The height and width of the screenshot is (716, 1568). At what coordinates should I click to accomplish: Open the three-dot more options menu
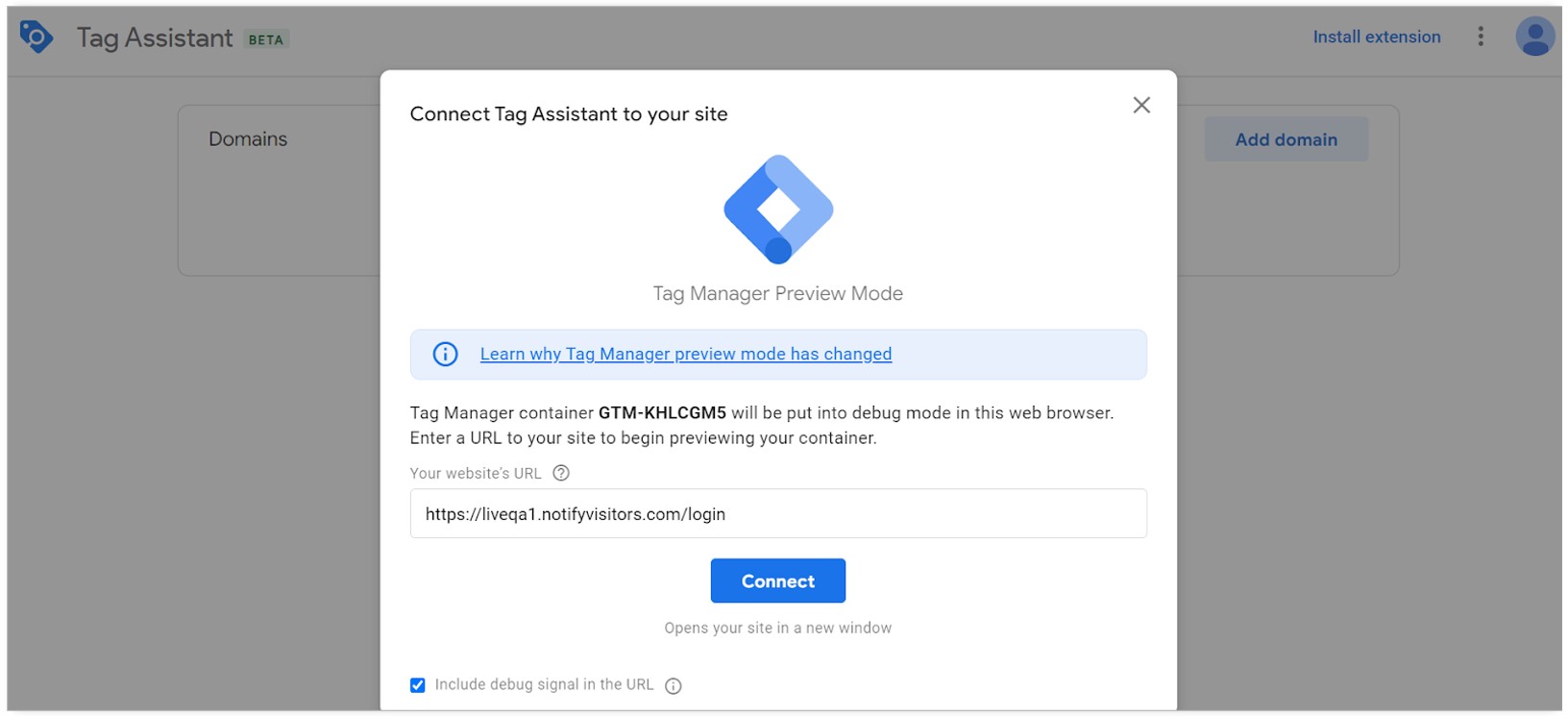point(1481,37)
